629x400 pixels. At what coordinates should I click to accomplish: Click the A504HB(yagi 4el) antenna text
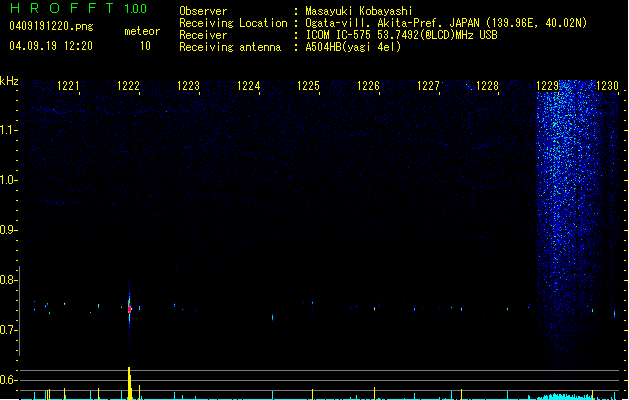coord(353,47)
